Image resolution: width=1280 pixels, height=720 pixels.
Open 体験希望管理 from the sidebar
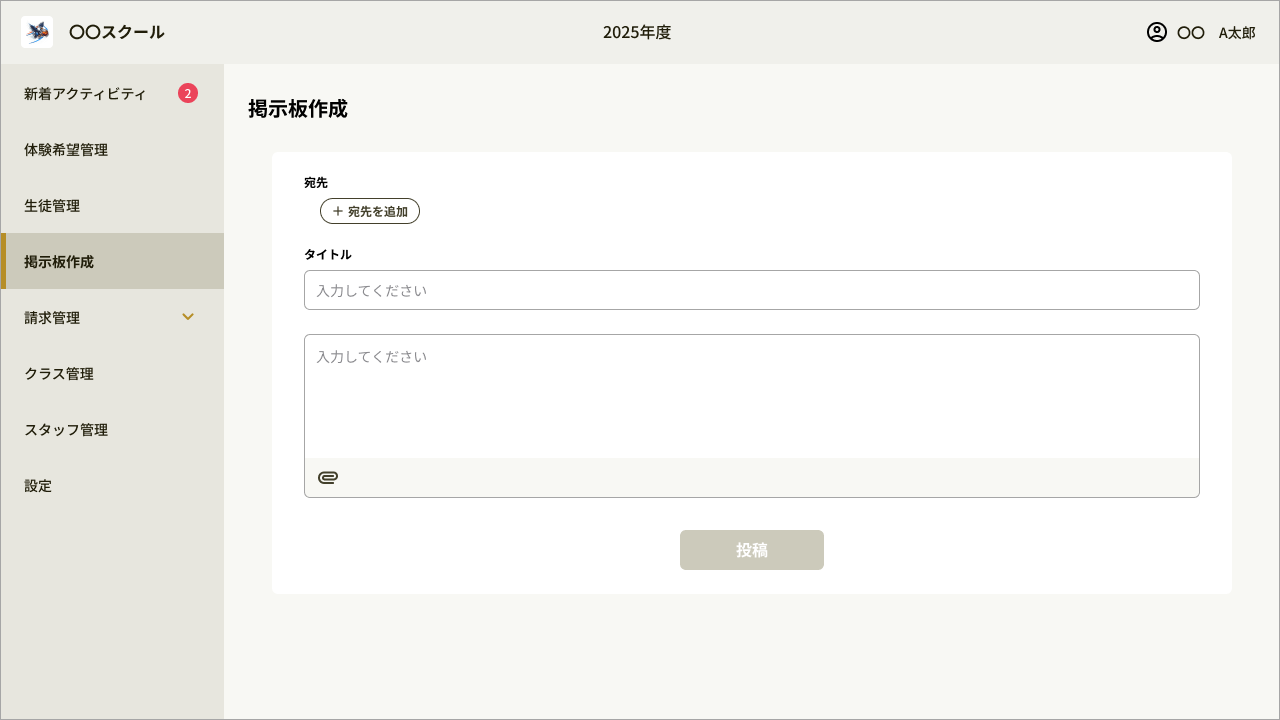click(65, 150)
